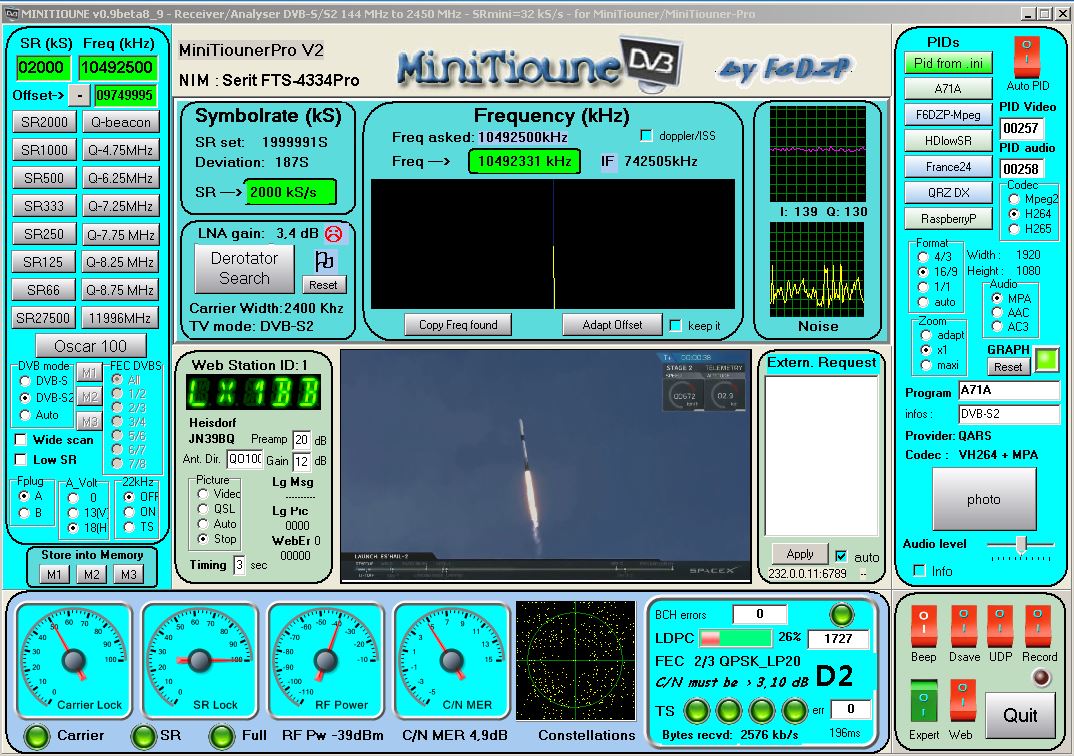
Task: Toggle the Beep switch
Action: point(923,627)
